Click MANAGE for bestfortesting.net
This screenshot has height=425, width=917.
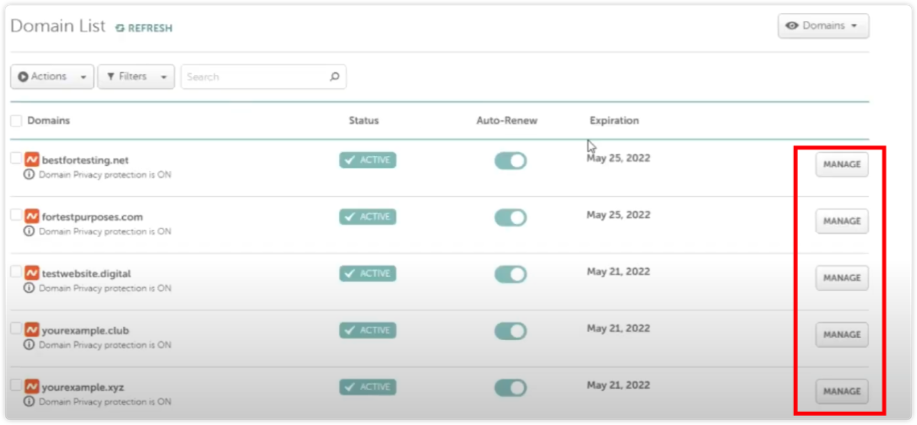tap(842, 164)
